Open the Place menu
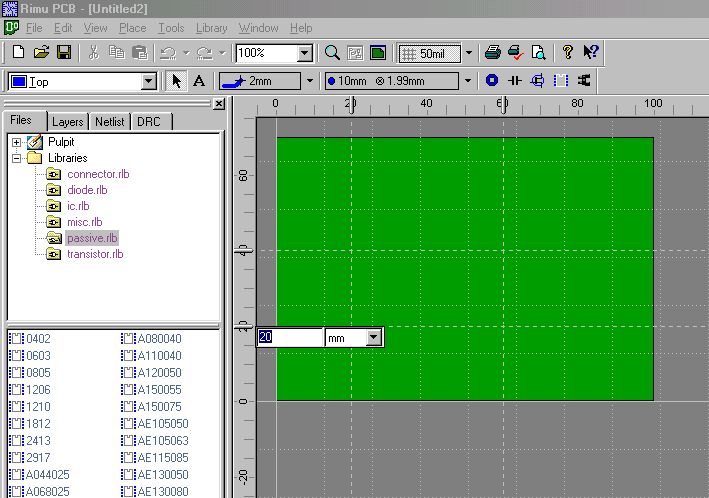The height and width of the screenshot is (498, 709). tap(132, 28)
